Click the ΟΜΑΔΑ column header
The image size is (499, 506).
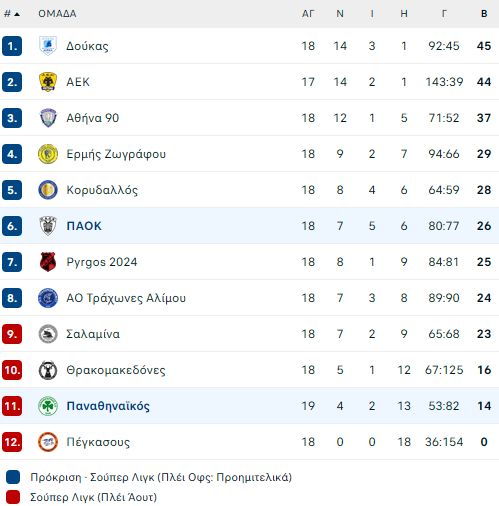pos(57,14)
